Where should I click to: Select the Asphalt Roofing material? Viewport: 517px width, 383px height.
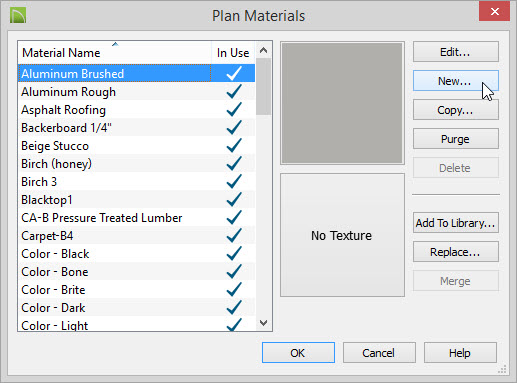(137, 110)
